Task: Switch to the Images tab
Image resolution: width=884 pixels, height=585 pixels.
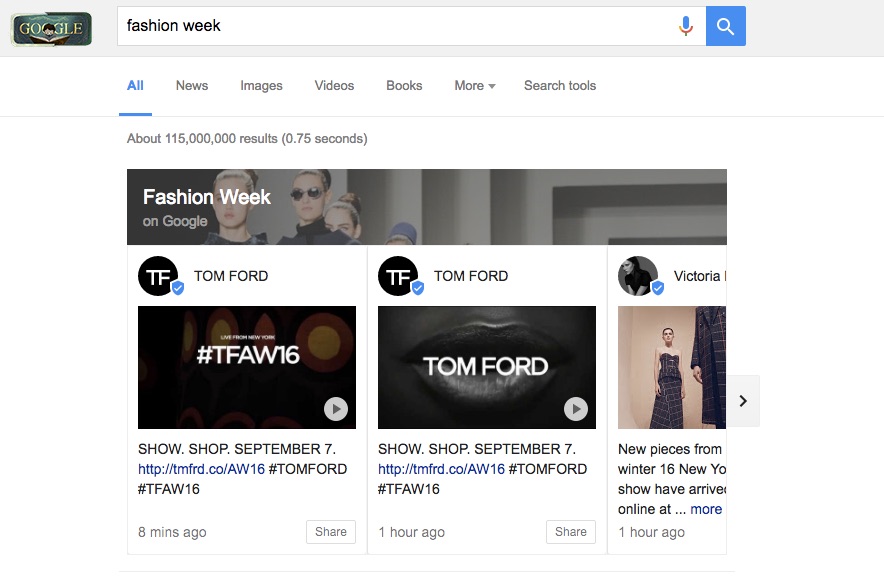Action: 261,86
